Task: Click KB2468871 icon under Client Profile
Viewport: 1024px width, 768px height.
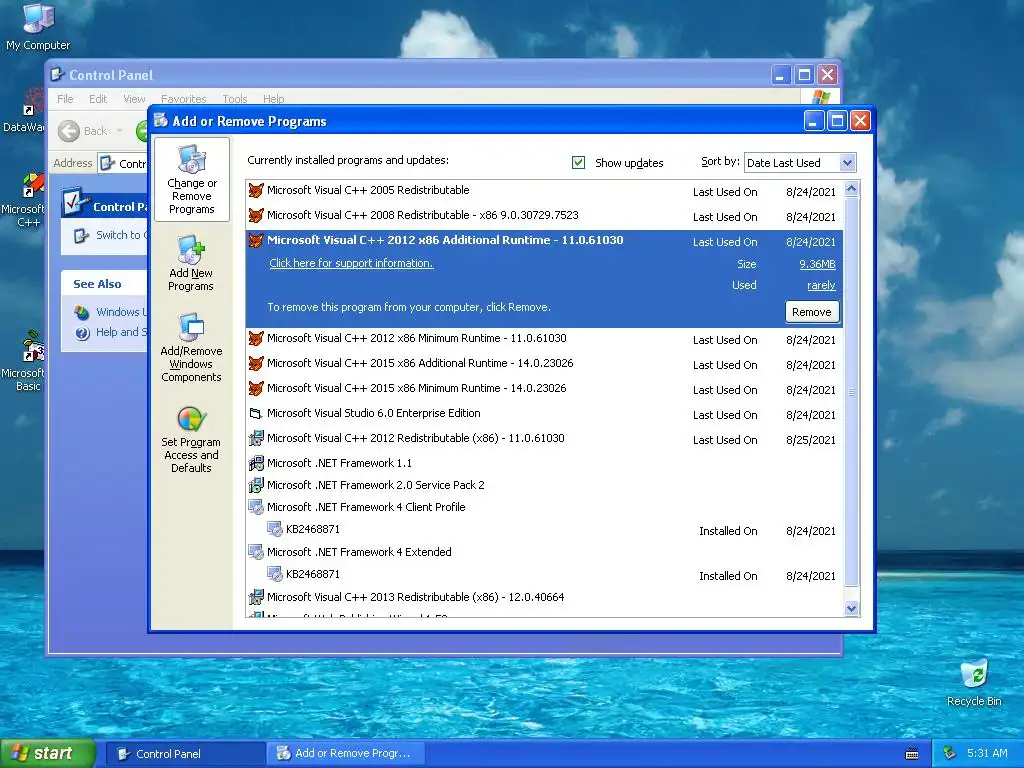Action: 275,530
